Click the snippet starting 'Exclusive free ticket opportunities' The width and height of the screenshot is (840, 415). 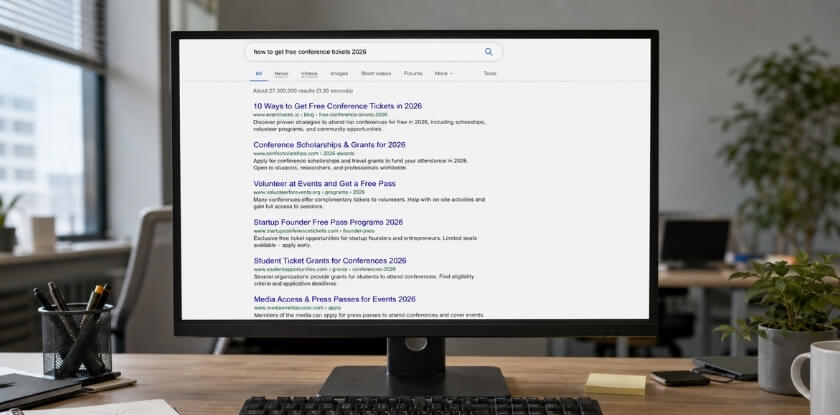coord(365,242)
